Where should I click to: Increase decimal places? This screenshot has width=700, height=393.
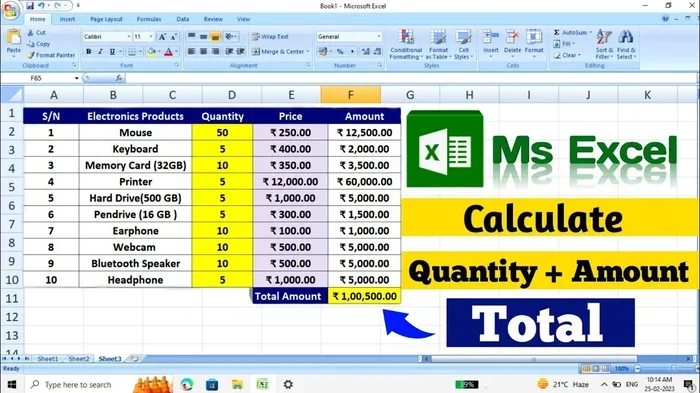point(366,52)
